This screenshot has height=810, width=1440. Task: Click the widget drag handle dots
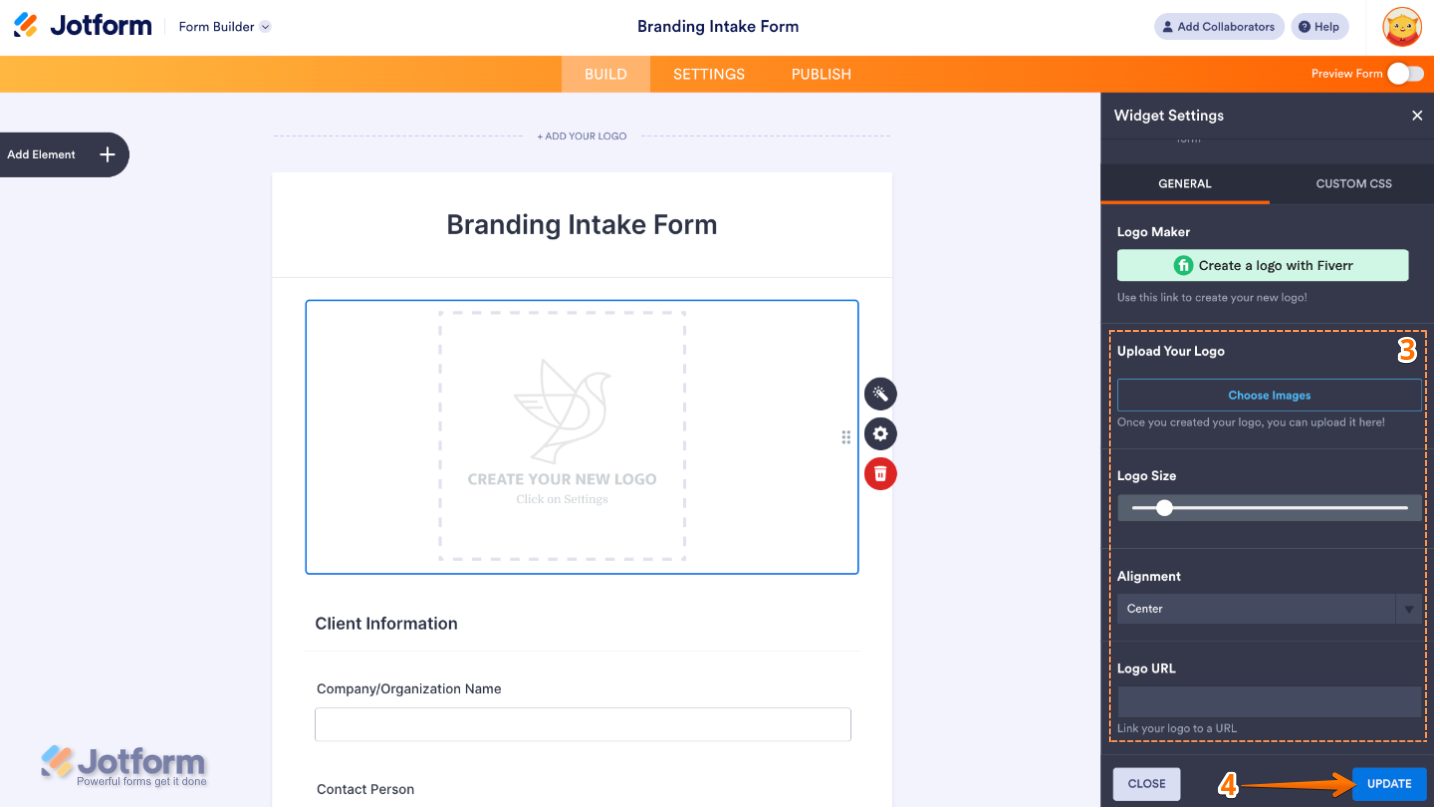pos(845,437)
